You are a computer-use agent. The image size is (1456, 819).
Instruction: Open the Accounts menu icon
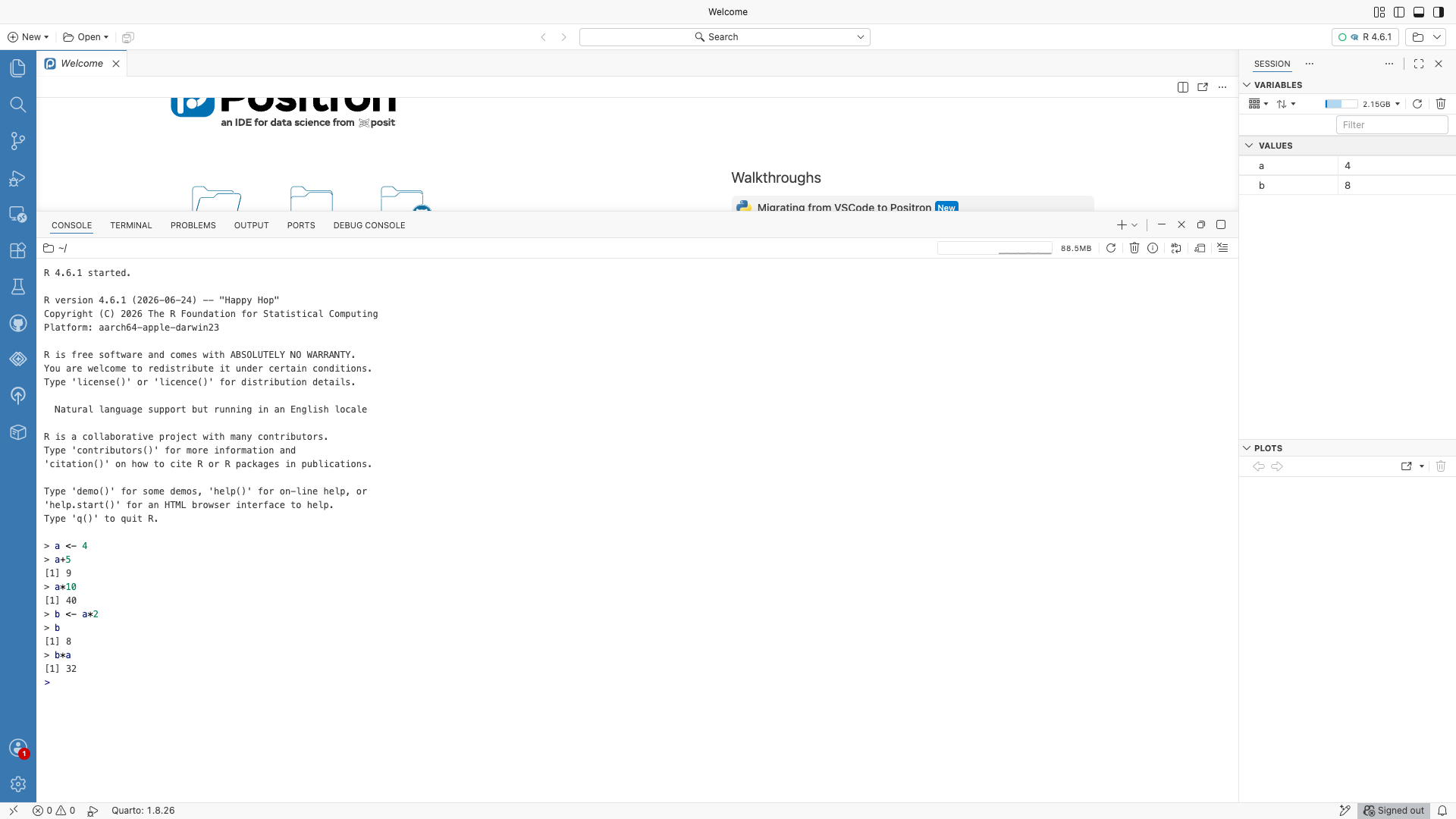[x=18, y=748]
